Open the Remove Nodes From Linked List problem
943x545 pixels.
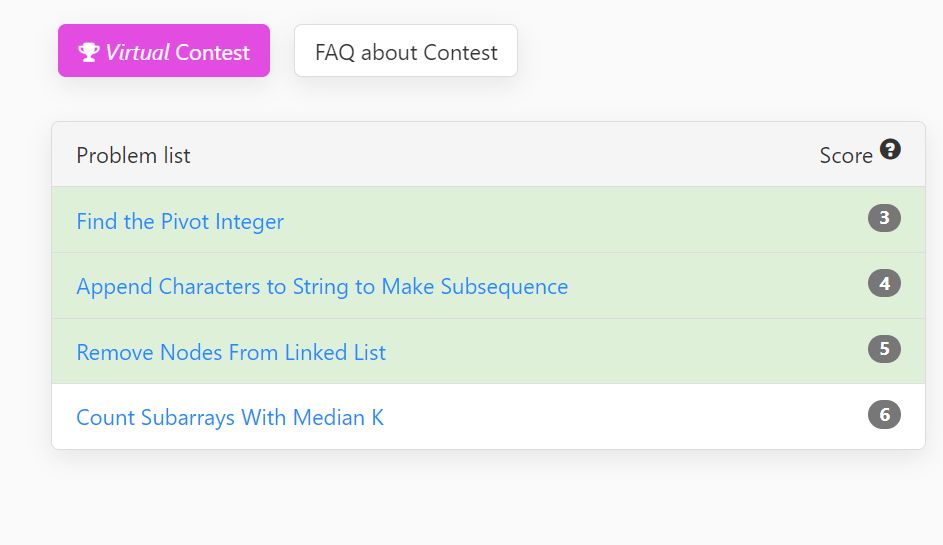pyautogui.click(x=231, y=352)
